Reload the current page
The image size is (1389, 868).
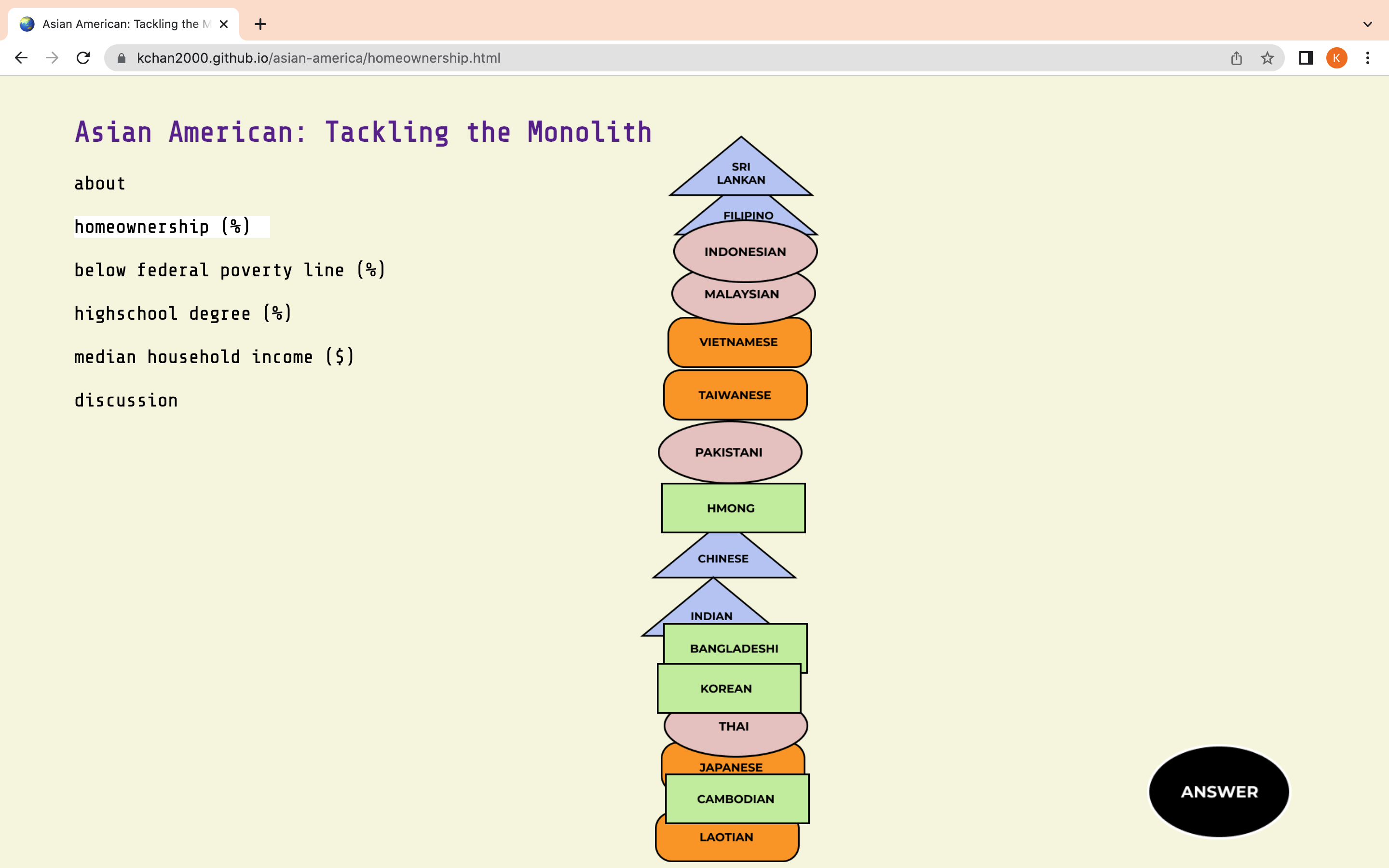83,58
